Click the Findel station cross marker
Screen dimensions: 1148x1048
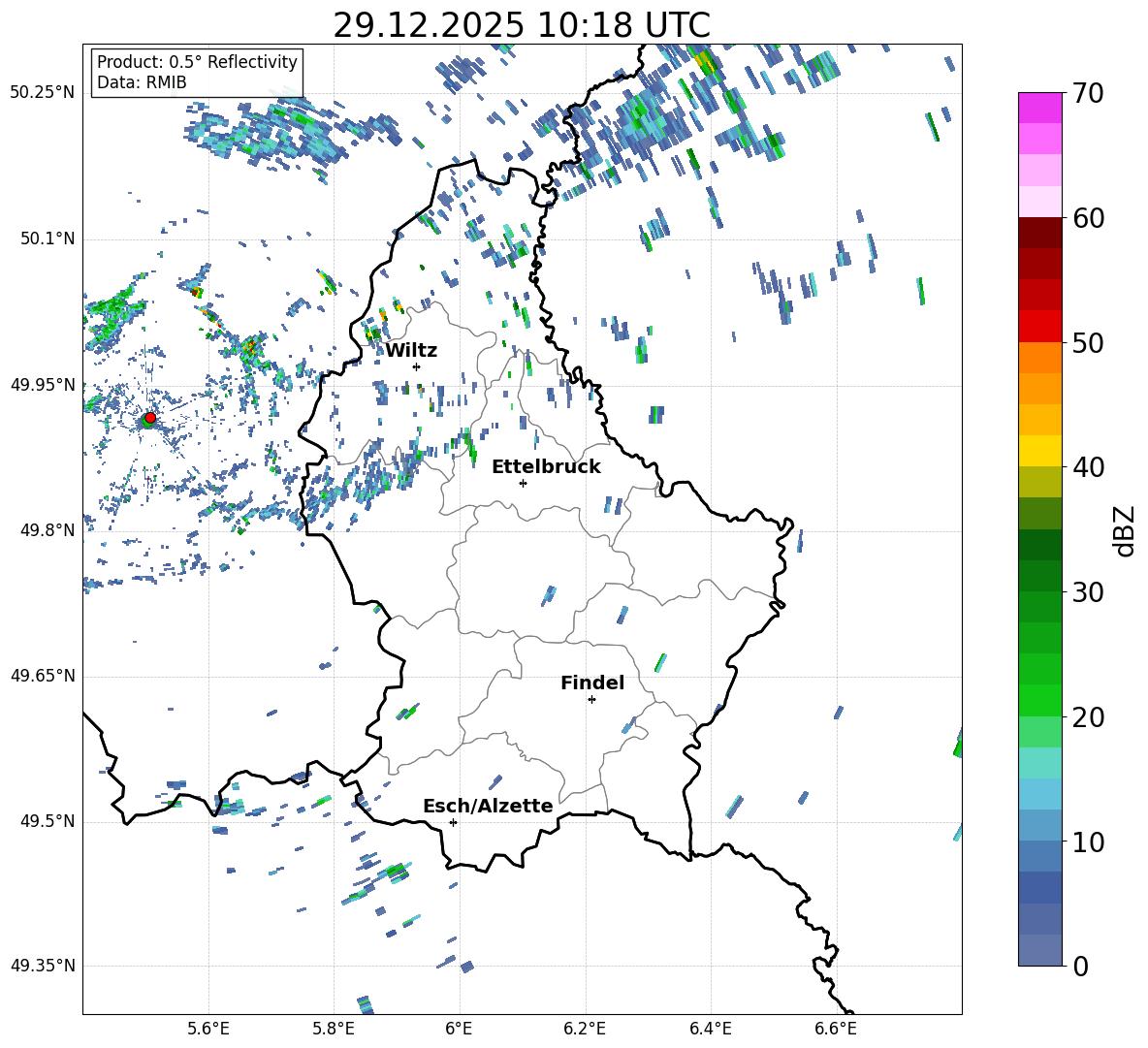591,700
